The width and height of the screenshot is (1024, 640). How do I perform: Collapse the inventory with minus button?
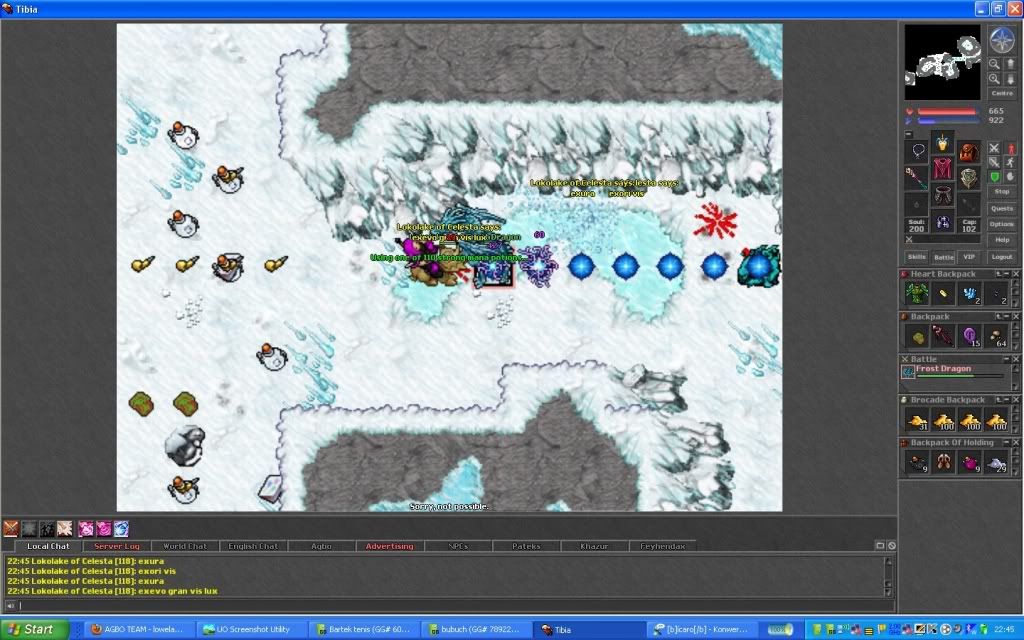[908, 134]
